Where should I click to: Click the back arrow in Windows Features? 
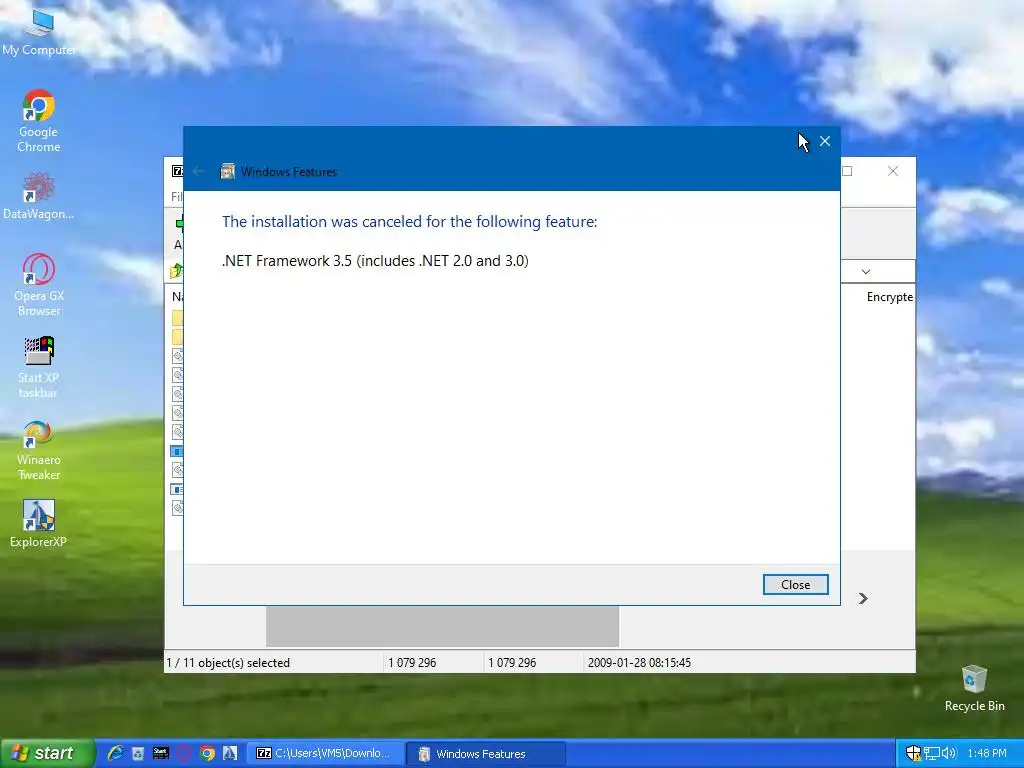click(x=199, y=171)
